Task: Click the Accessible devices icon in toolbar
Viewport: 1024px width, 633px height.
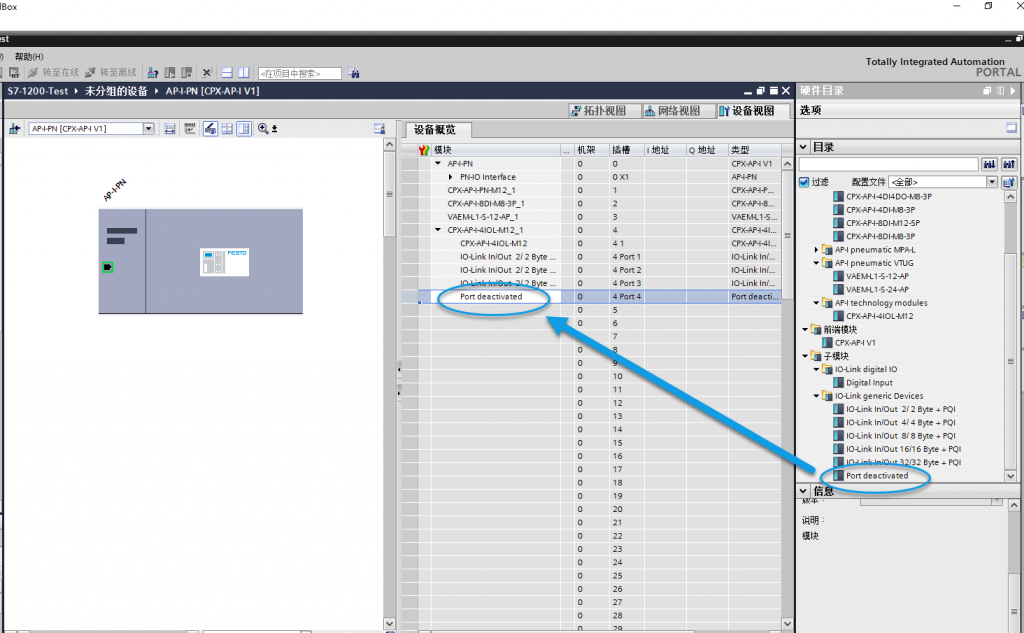Action: (153, 73)
